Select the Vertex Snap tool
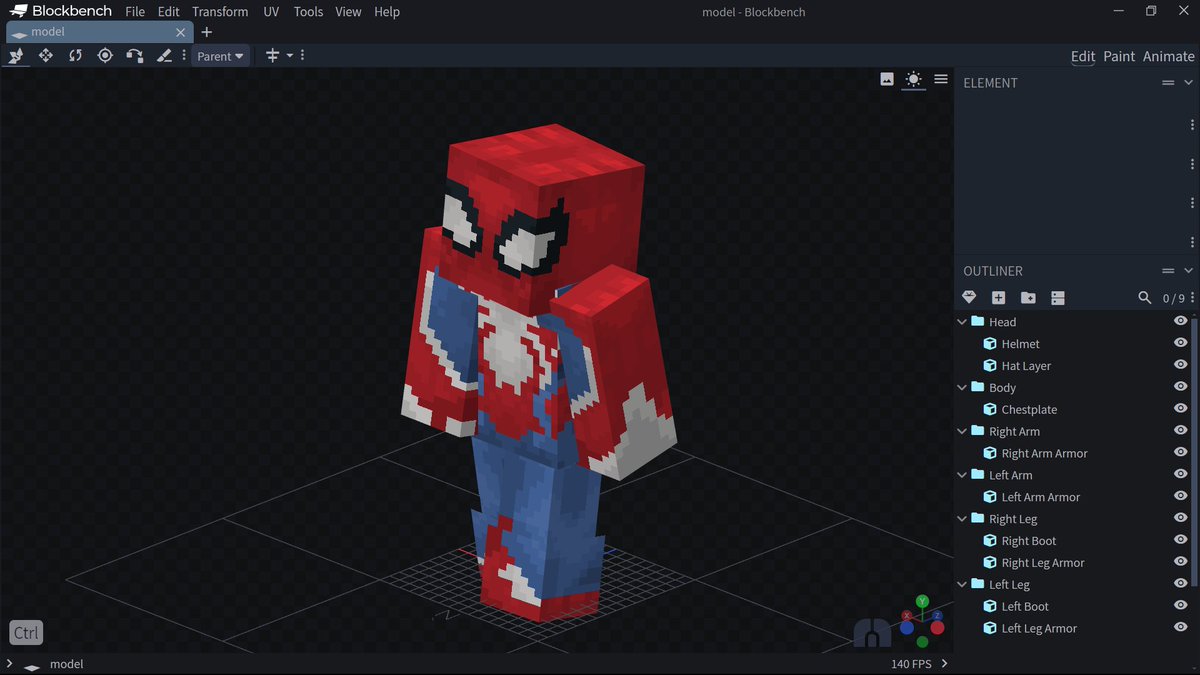 134,56
